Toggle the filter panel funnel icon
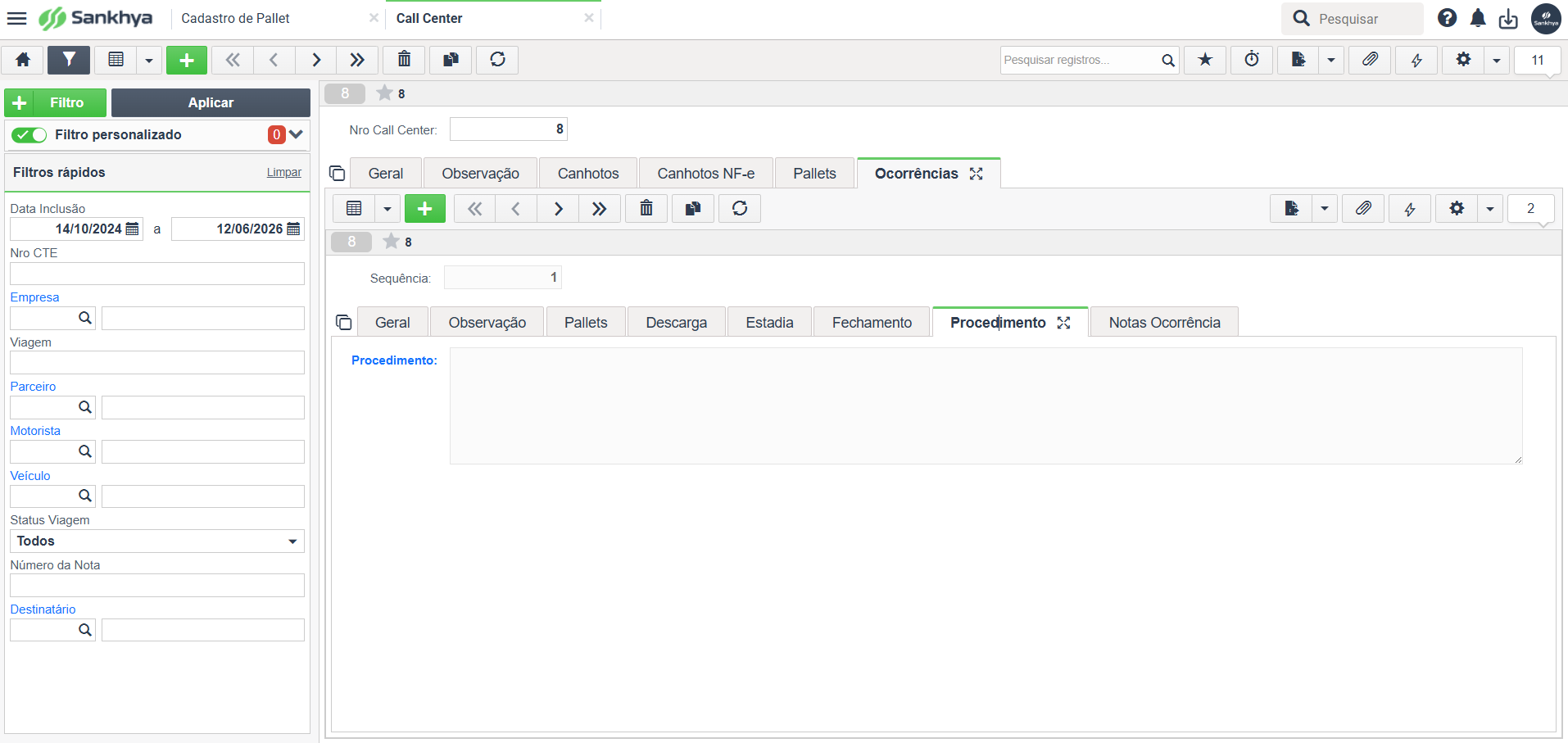The image size is (1568, 743). click(x=69, y=60)
